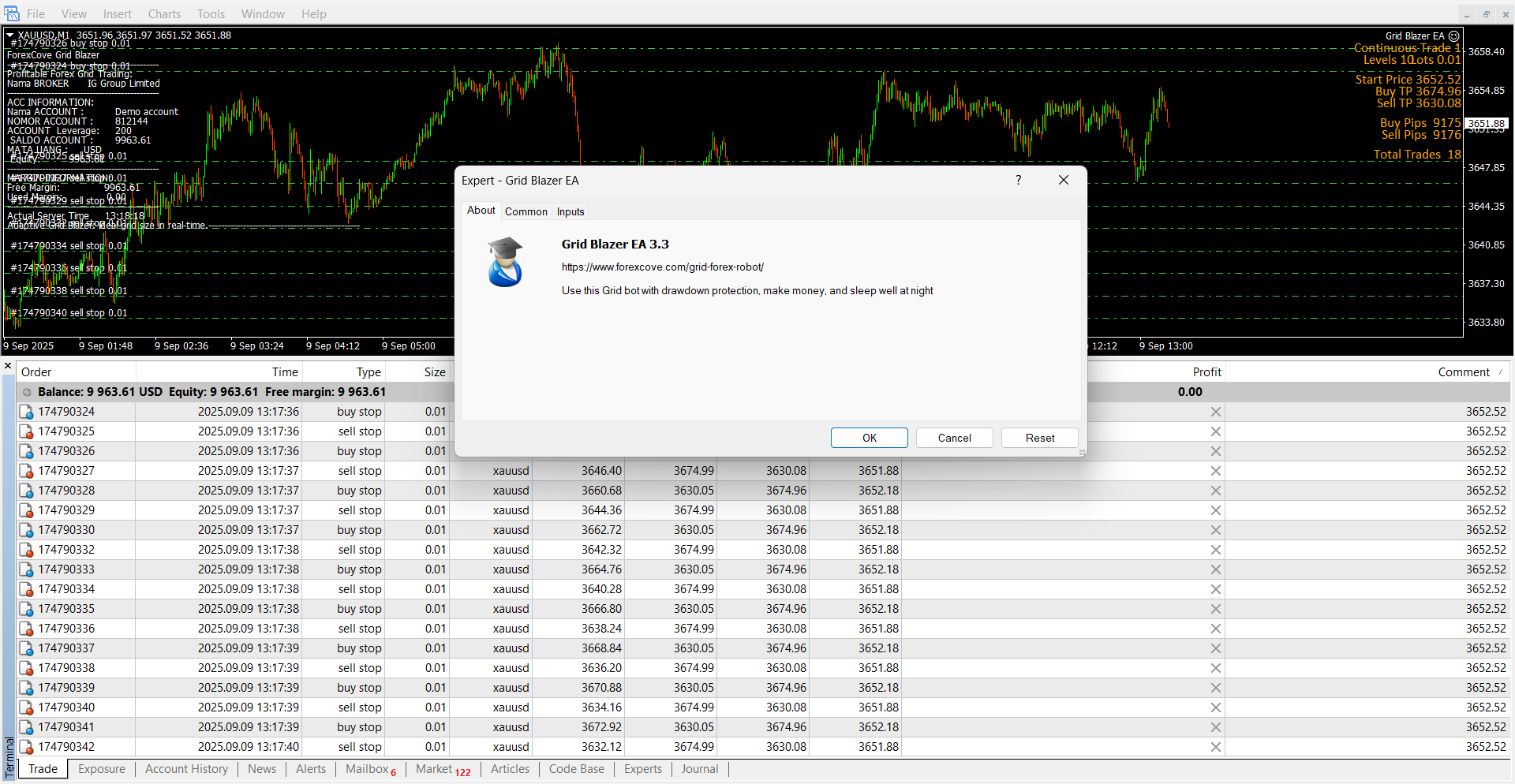The height and width of the screenshot is (784, 1515).
Task: Click order icon beside 174790337
Action: [x=26, y=648]
